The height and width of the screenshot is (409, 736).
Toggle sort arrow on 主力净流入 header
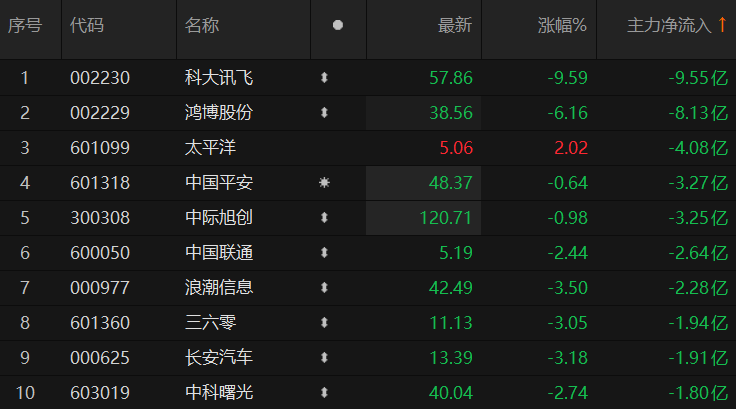(721, 26)
